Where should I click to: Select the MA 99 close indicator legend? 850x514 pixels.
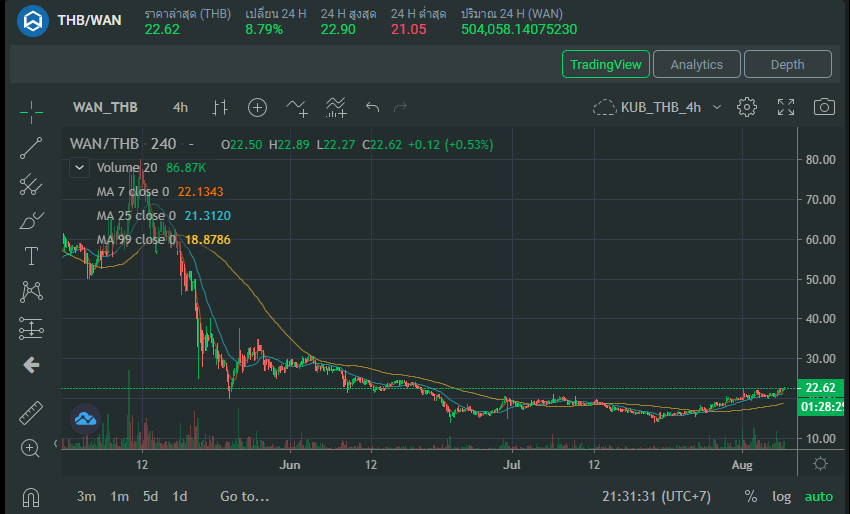click(x=136, y=239)
